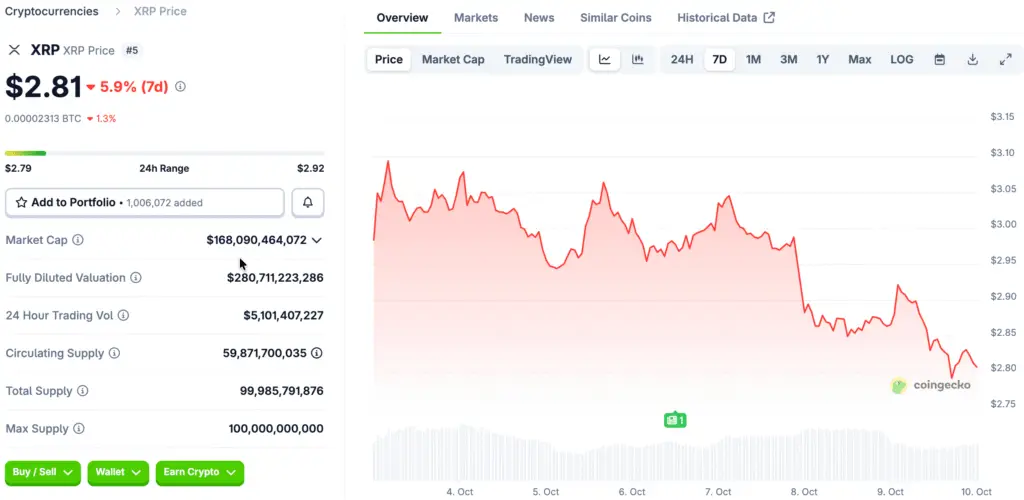Select the 1M time range

[754, 60]
